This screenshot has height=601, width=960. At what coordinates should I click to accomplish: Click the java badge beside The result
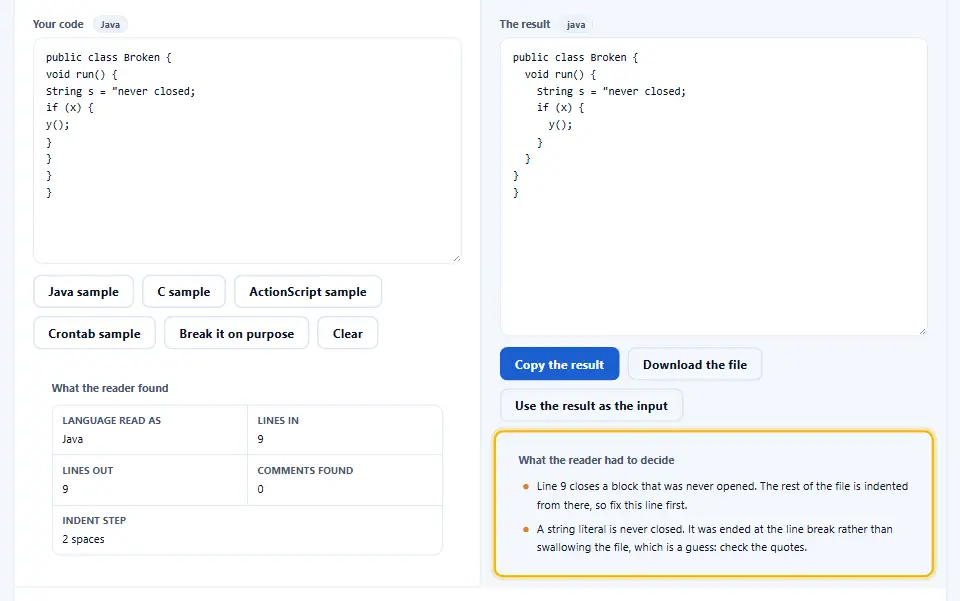(x=576, y=24)
